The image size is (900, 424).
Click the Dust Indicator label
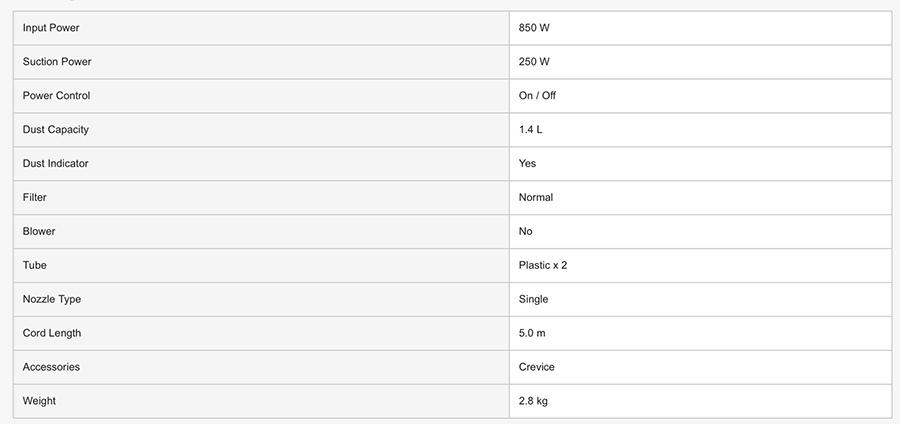56,164
